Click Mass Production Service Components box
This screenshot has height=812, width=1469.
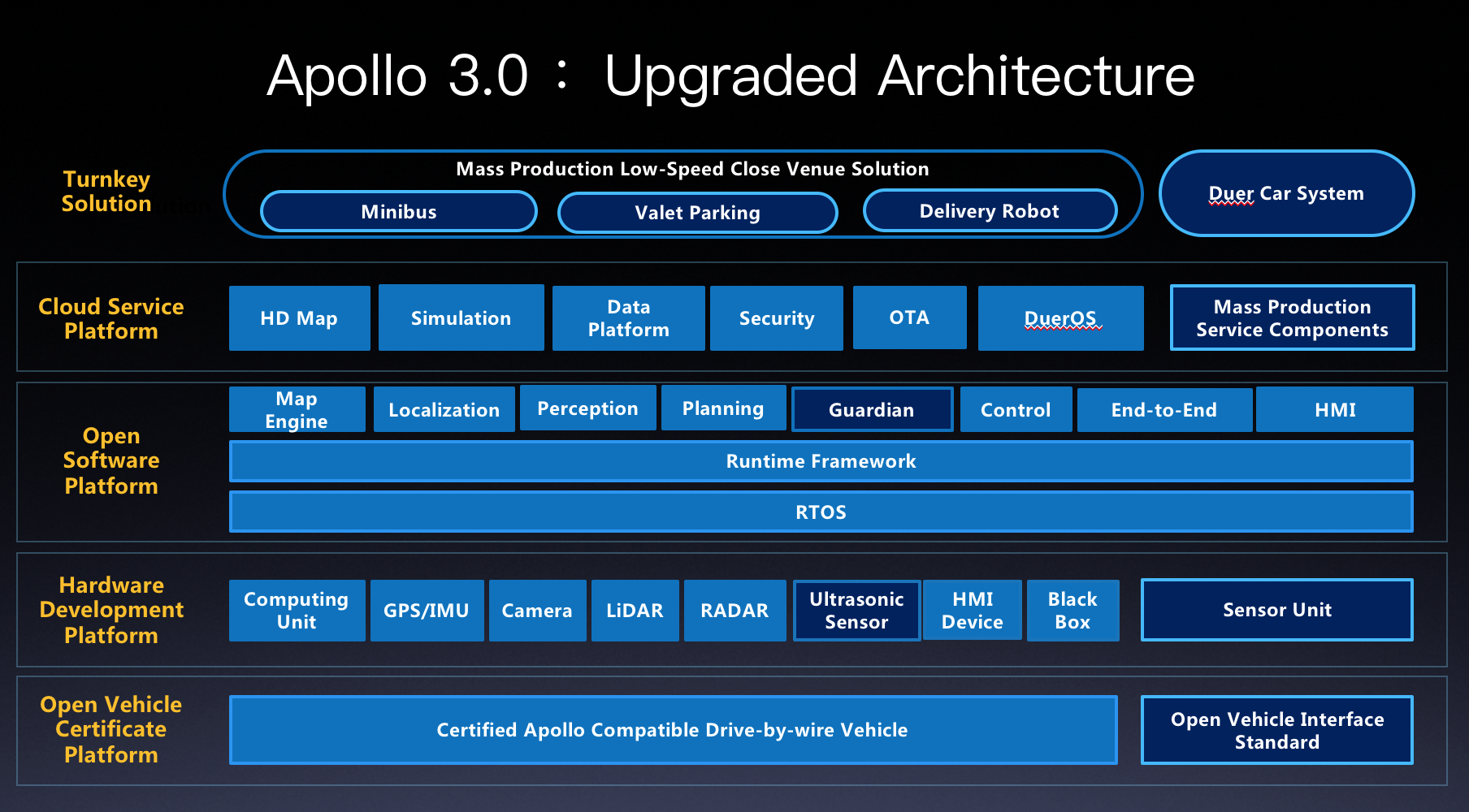(x=1292, y=317)
